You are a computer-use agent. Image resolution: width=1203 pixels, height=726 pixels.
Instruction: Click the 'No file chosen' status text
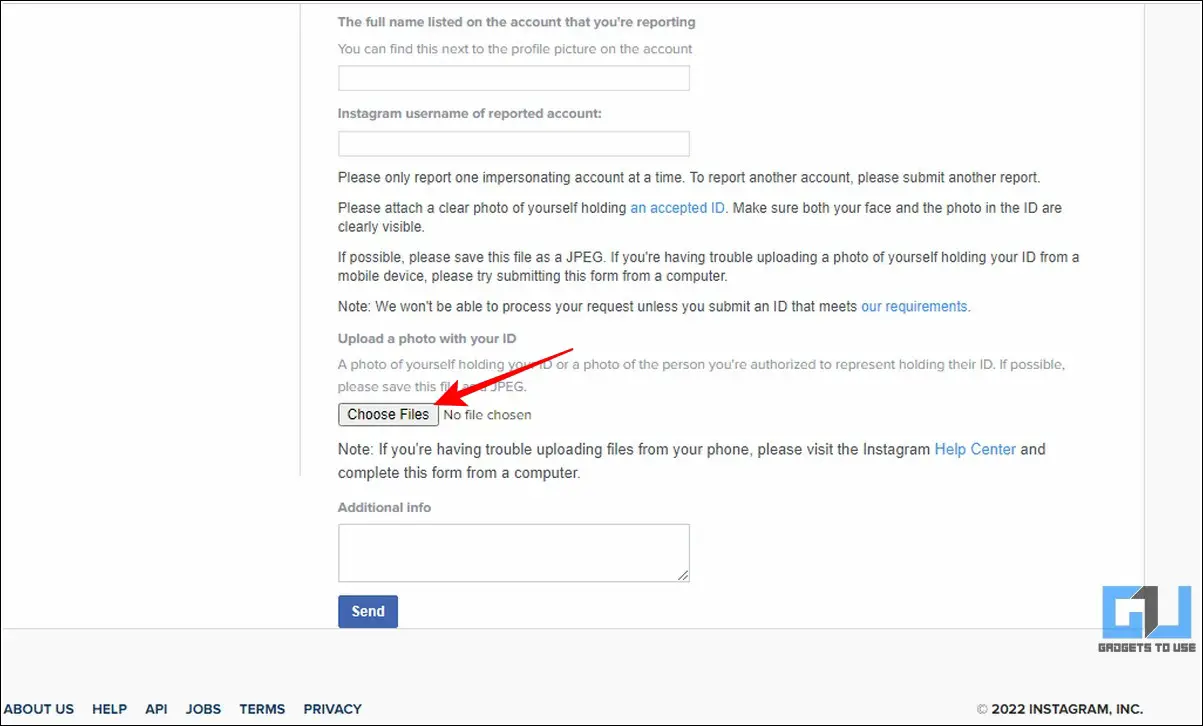[488, 415]
